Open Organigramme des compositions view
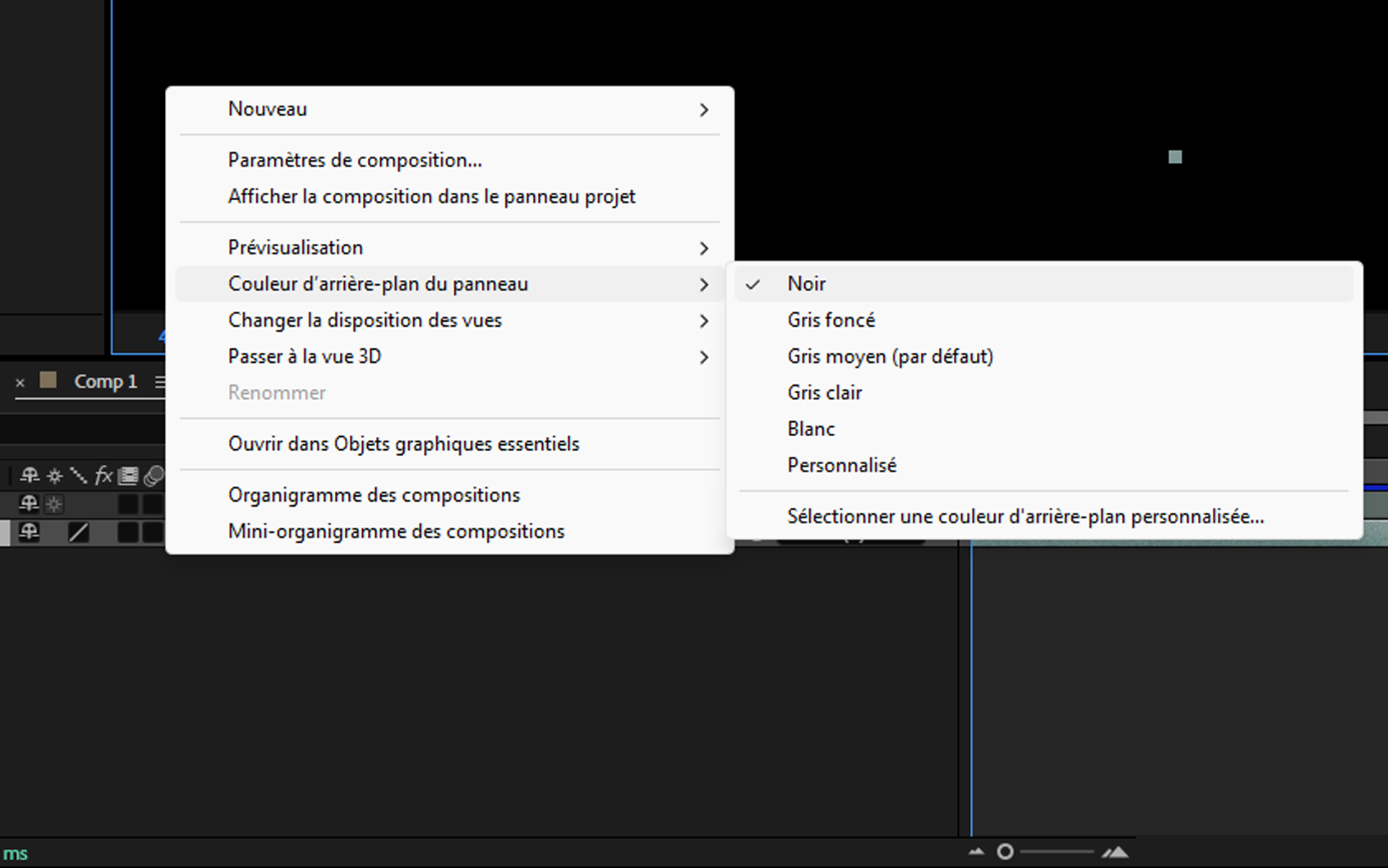Screen dimensions: 1388x868 [x=376, y=495]
